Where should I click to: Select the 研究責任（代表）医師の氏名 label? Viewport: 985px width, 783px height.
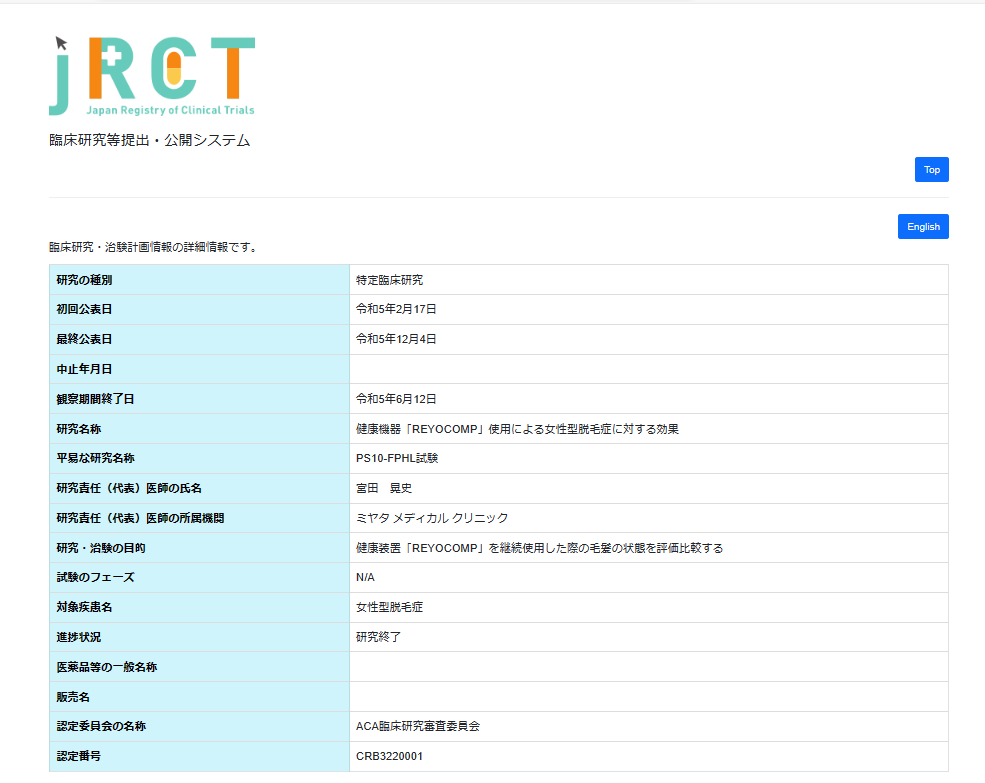(x=129, y=488)
